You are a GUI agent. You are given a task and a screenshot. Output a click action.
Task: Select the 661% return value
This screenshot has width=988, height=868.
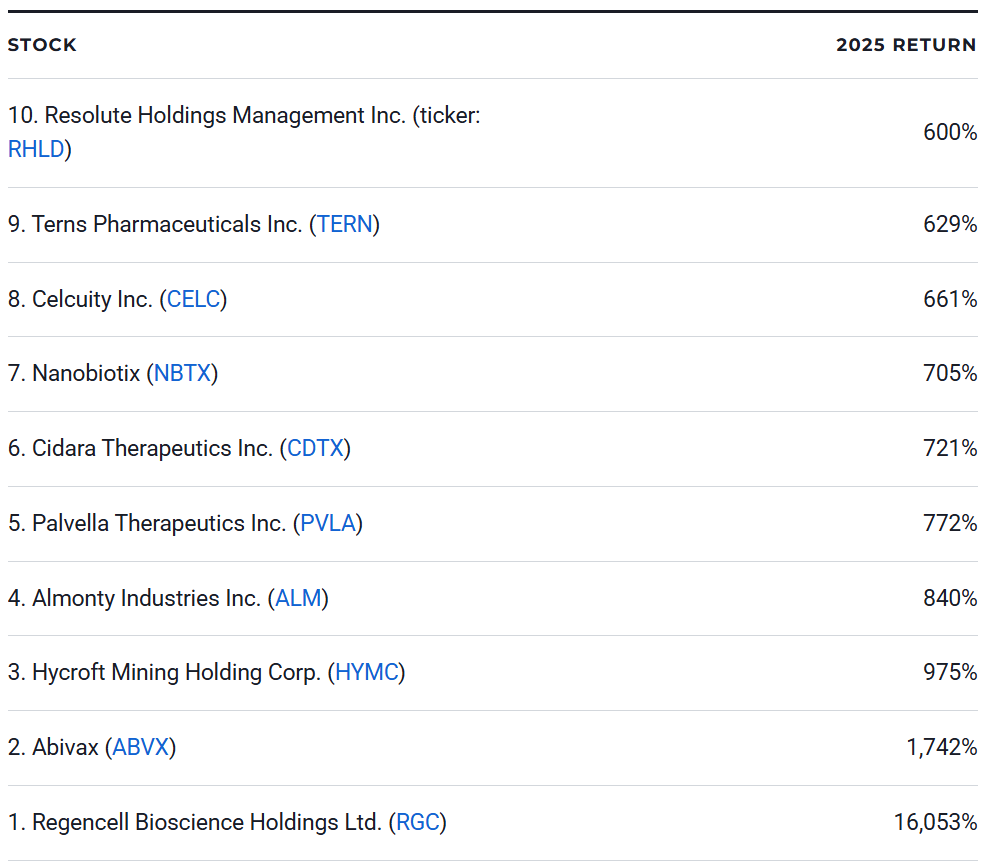950,299
